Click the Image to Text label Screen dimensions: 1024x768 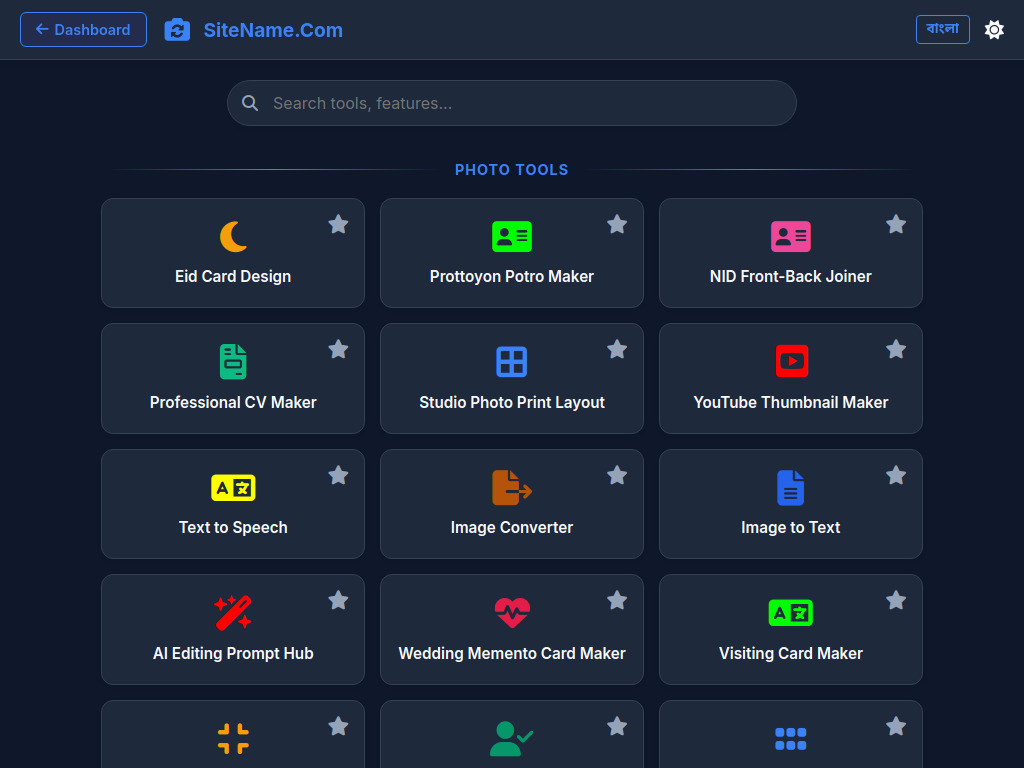[x=791, y=528]
